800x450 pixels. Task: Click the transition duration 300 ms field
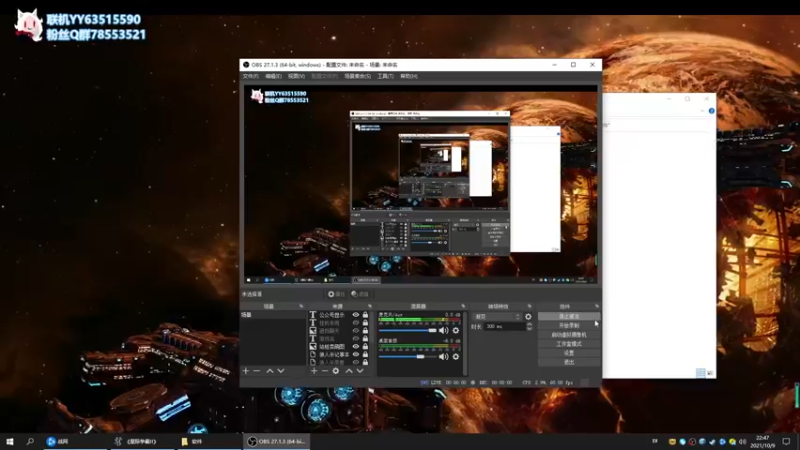[503, 327]
